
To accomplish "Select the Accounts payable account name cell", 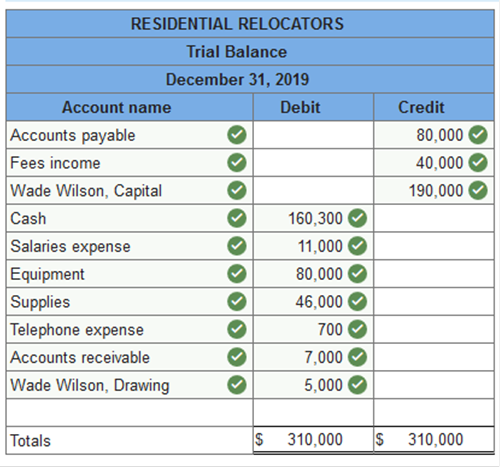I will point(130,135).
